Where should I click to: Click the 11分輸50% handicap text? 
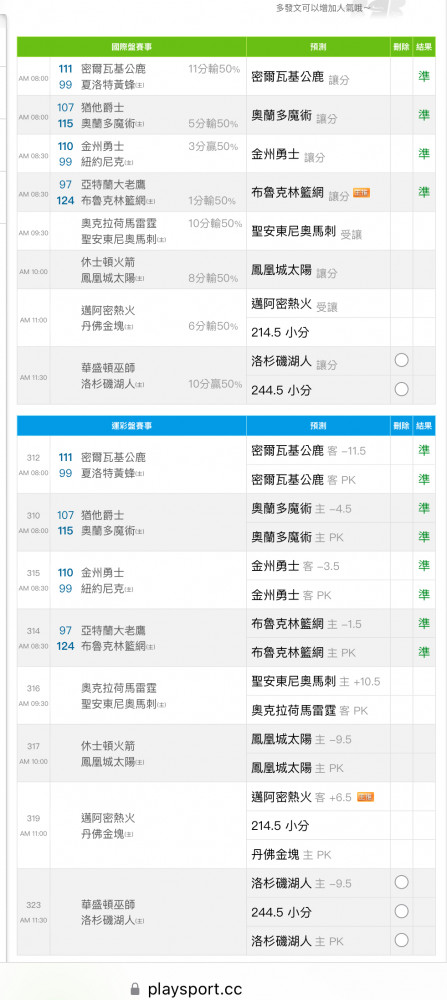tap(214, 69)
